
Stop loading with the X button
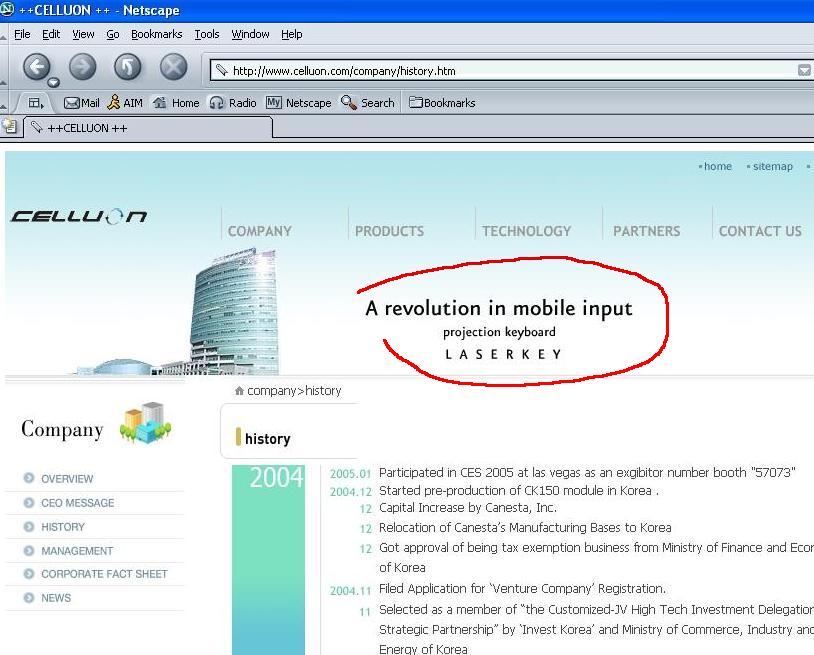click(173, 66)
